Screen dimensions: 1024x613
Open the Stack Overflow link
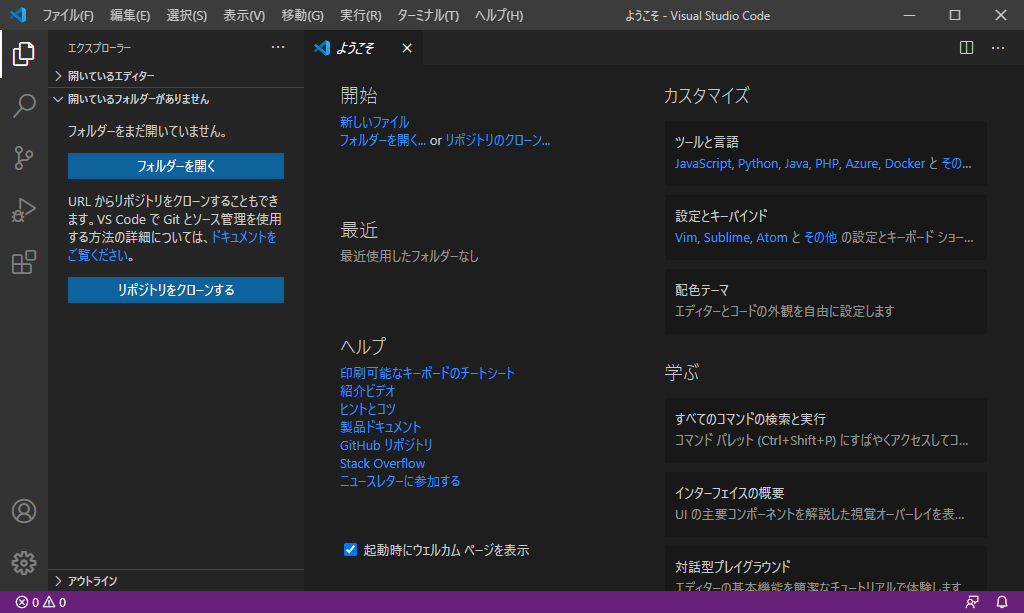pyautogui.click(x=382, y=464)
